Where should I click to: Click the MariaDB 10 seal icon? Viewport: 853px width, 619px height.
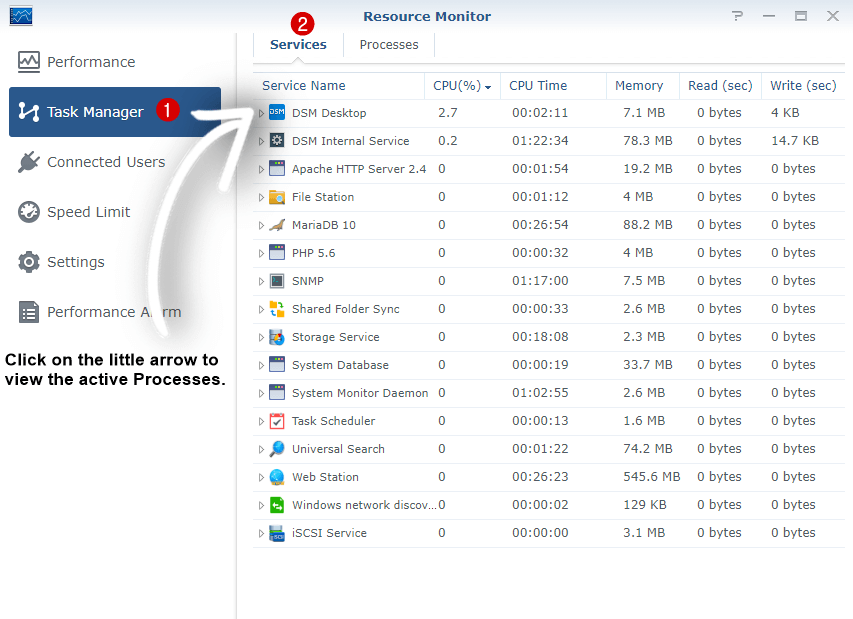coord(277,225)
